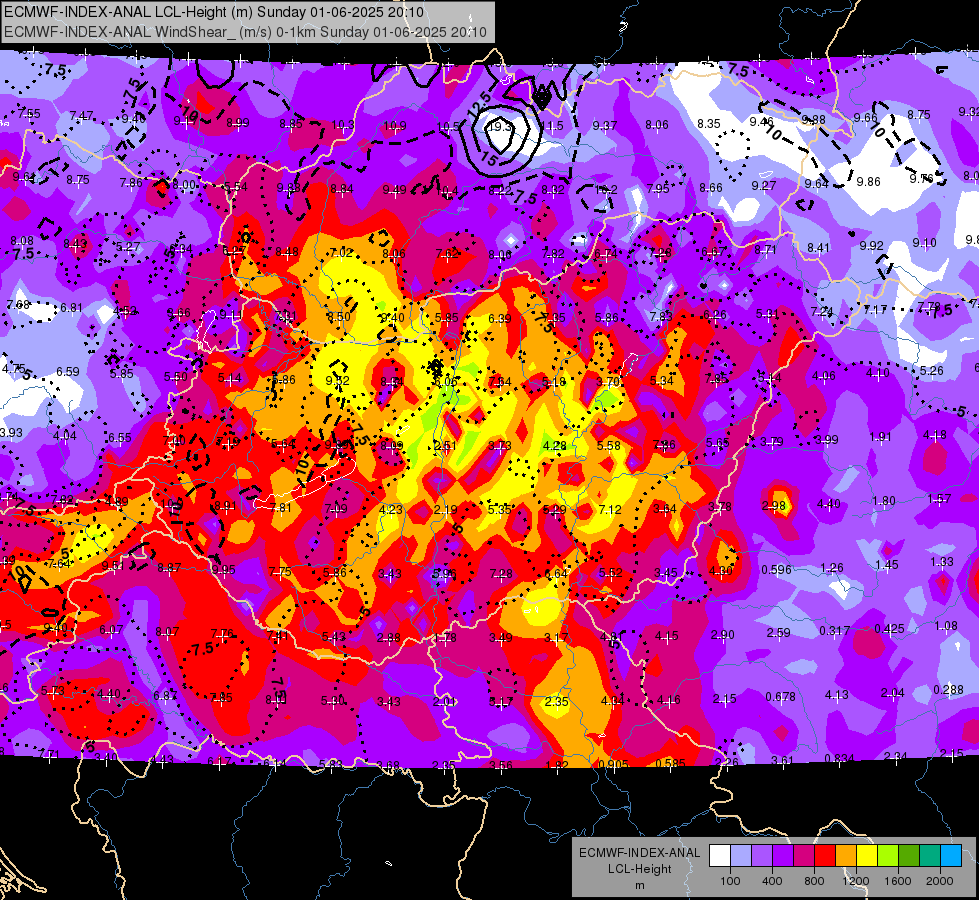
Task: Click the grid value 0.288
Action: click(948, 690)
